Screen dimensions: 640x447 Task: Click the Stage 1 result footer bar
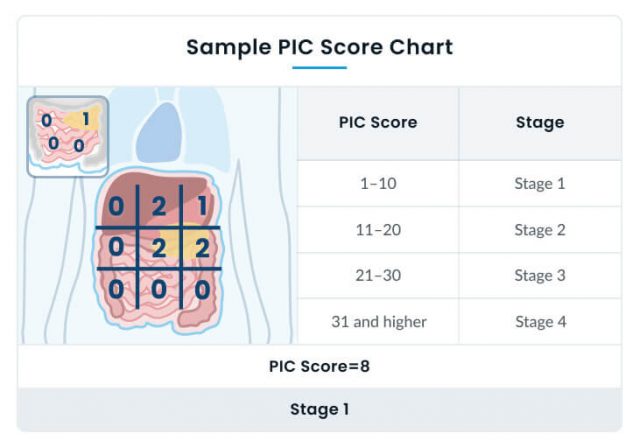click(320, 409)
